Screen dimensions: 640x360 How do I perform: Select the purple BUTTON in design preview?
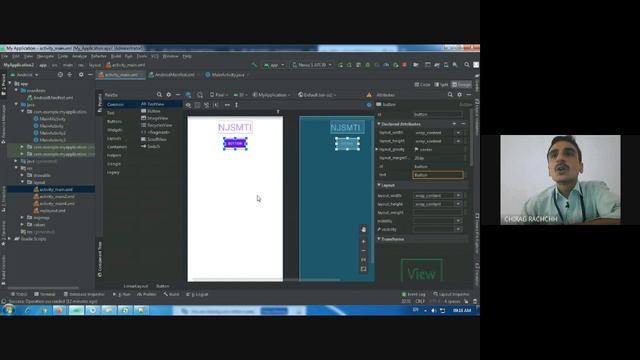(x=235, y=144)
